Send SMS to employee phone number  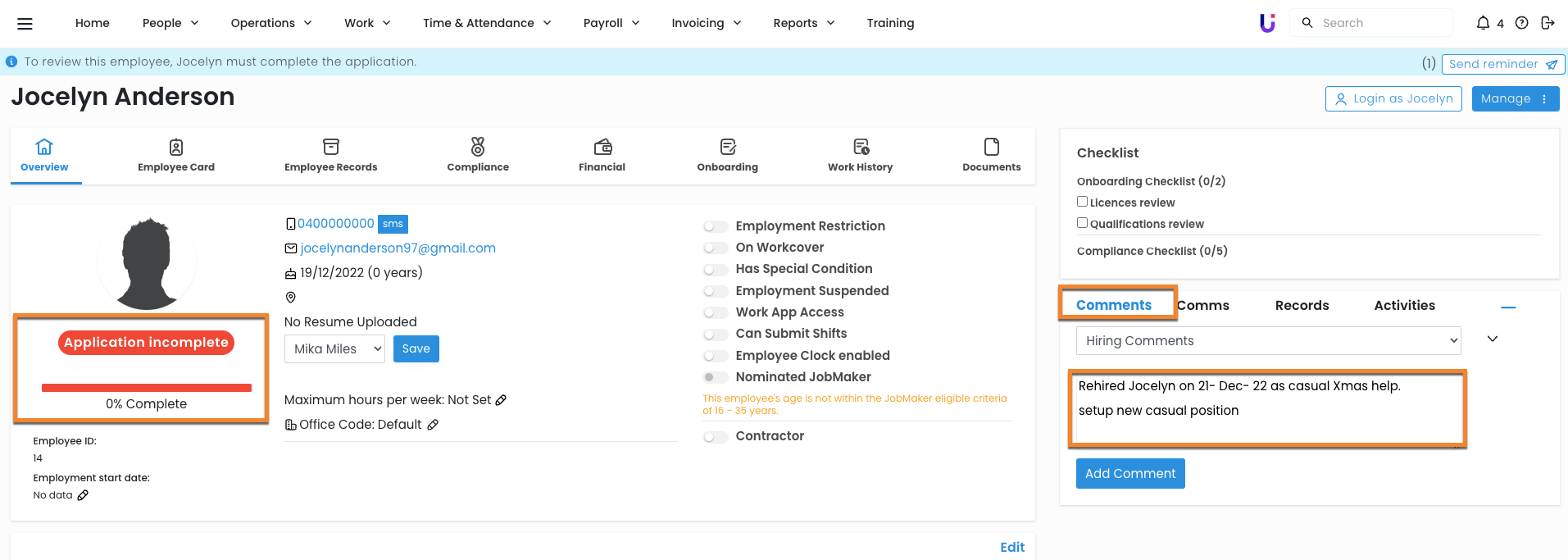pos(393,224)
